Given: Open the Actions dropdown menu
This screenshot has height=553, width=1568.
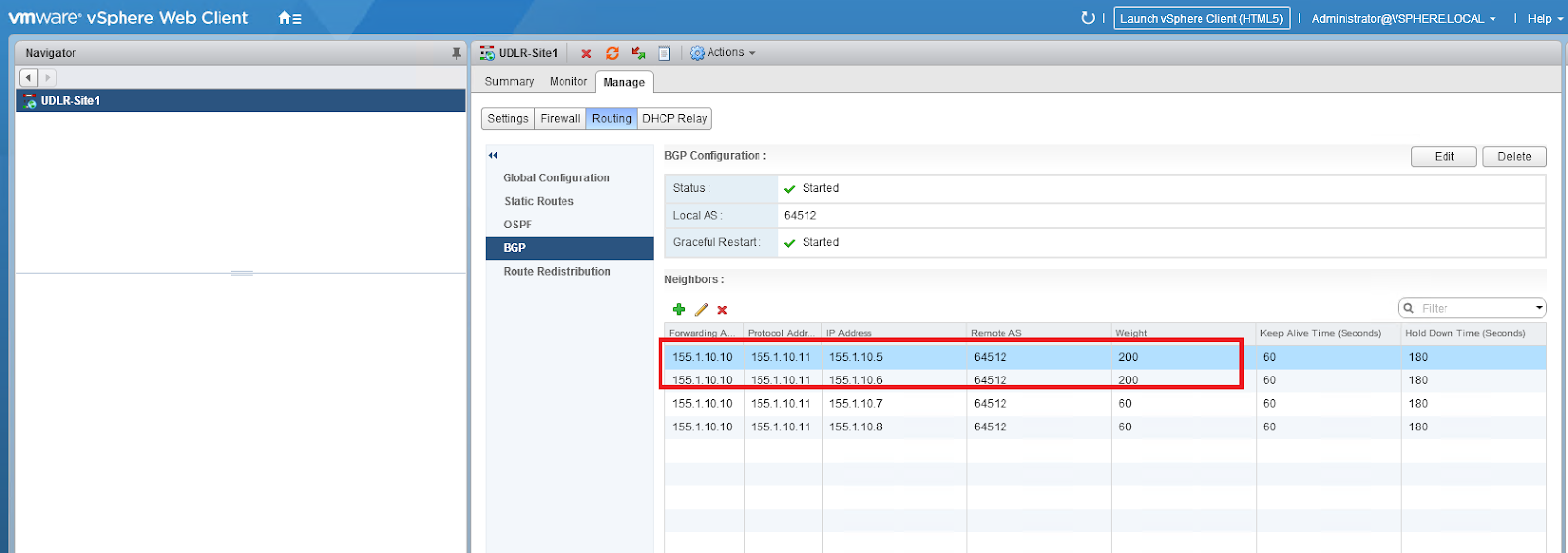Looking at the screenshot, I should (723, 53).
